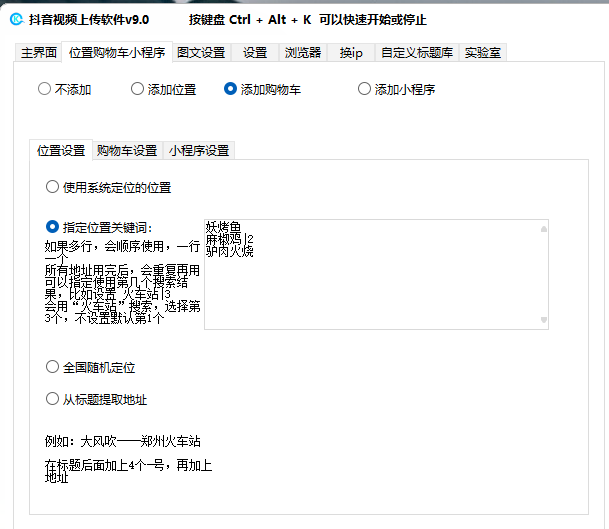
Task: Click the keyword box scrollbar down arrow
Action: pyautogui.click(x=544, y=320)
